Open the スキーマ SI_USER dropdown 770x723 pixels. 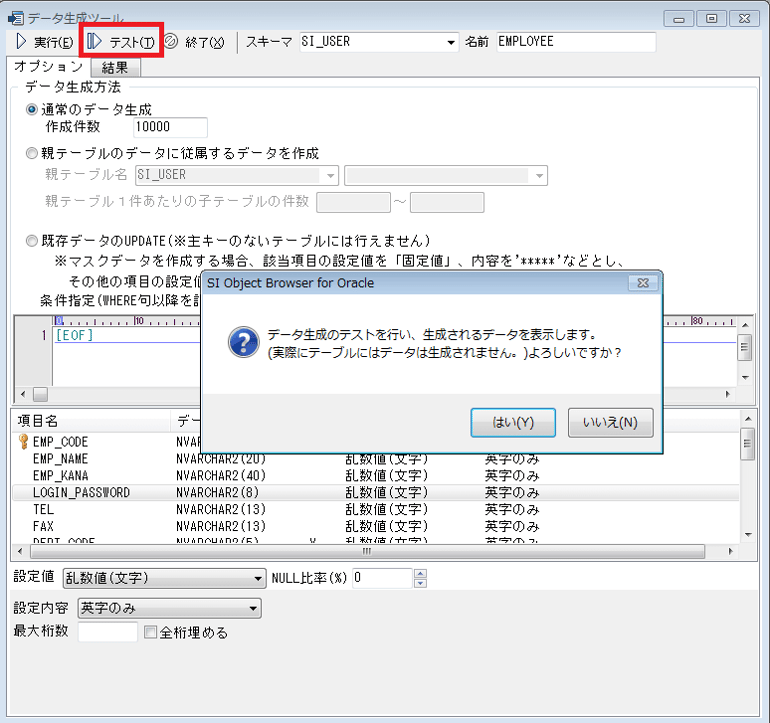click(450, 42)
